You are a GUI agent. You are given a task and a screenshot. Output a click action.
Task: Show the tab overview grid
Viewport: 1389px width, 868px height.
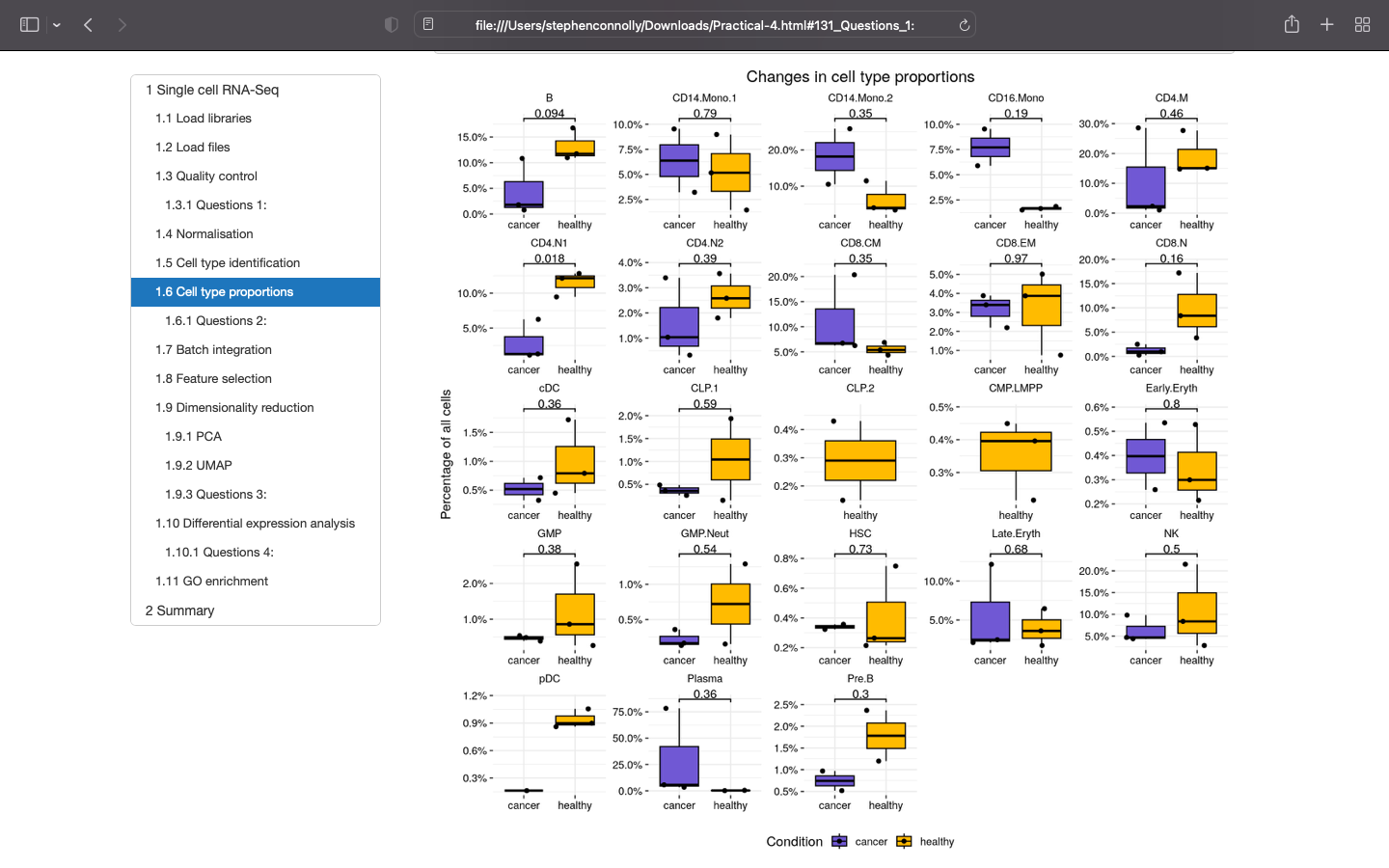(1362, 24)
